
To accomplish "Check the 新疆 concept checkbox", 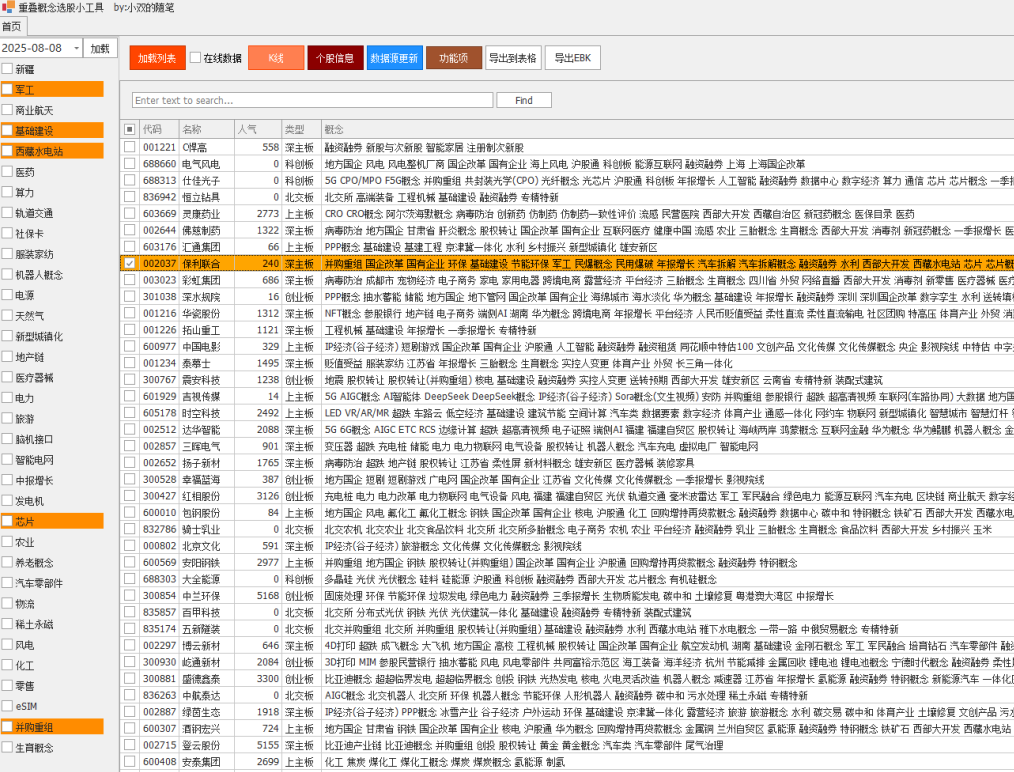I will [7, 69].
